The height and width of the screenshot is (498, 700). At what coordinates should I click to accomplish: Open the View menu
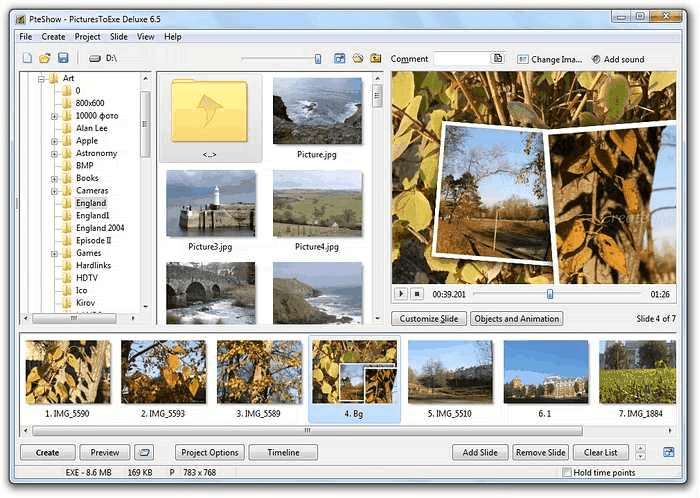(x=145, y=37)
